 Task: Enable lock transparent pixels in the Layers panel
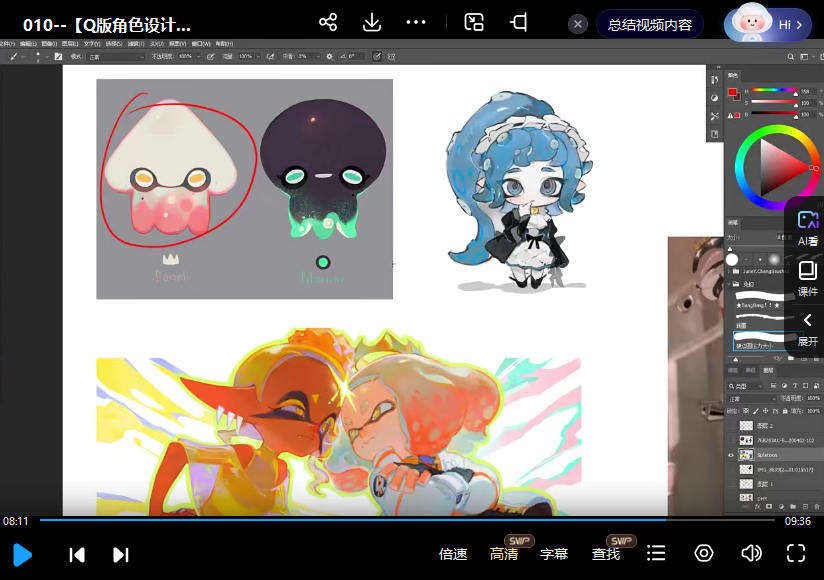pyautogui.click(x=744, y=411)
